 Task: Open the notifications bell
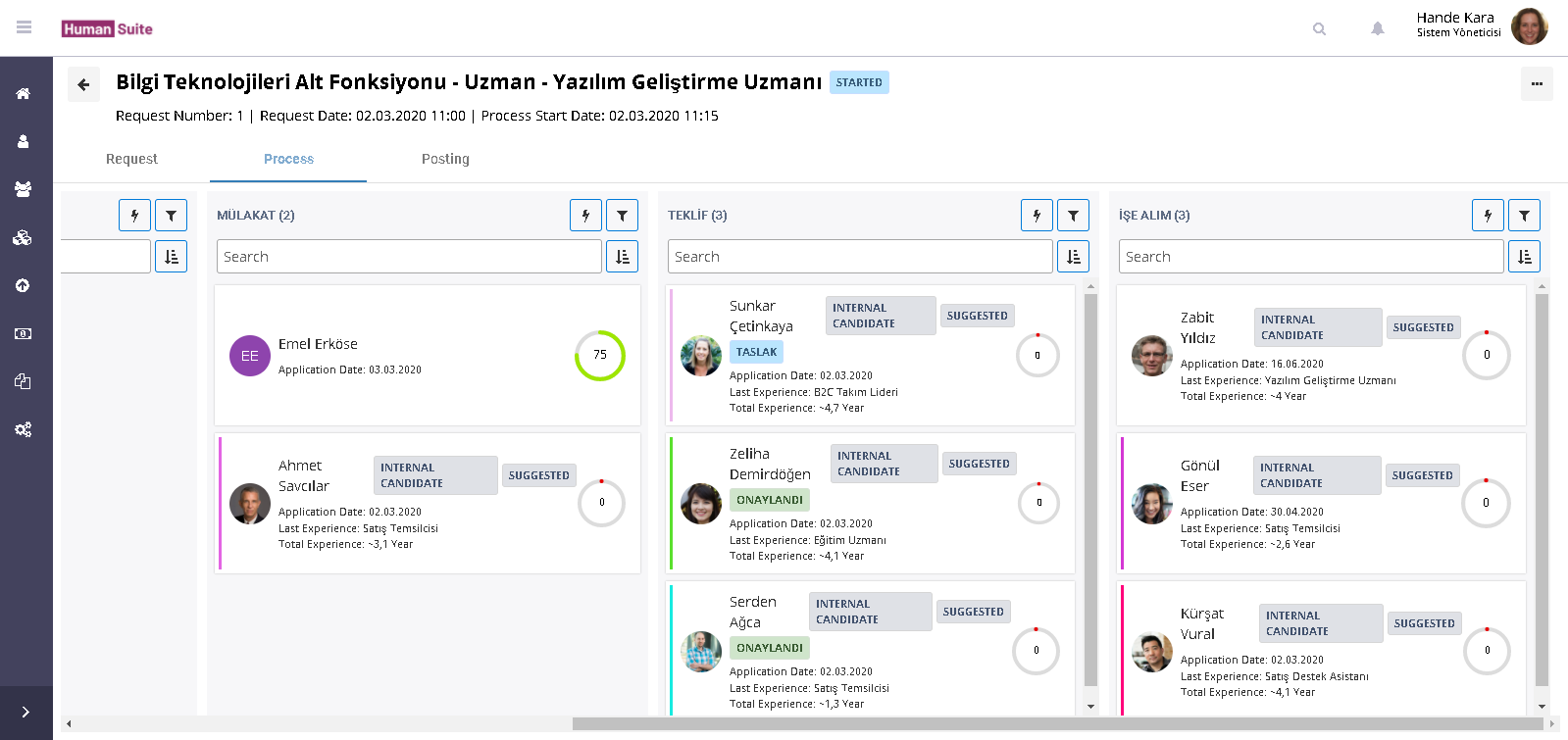click(1377, 29)
